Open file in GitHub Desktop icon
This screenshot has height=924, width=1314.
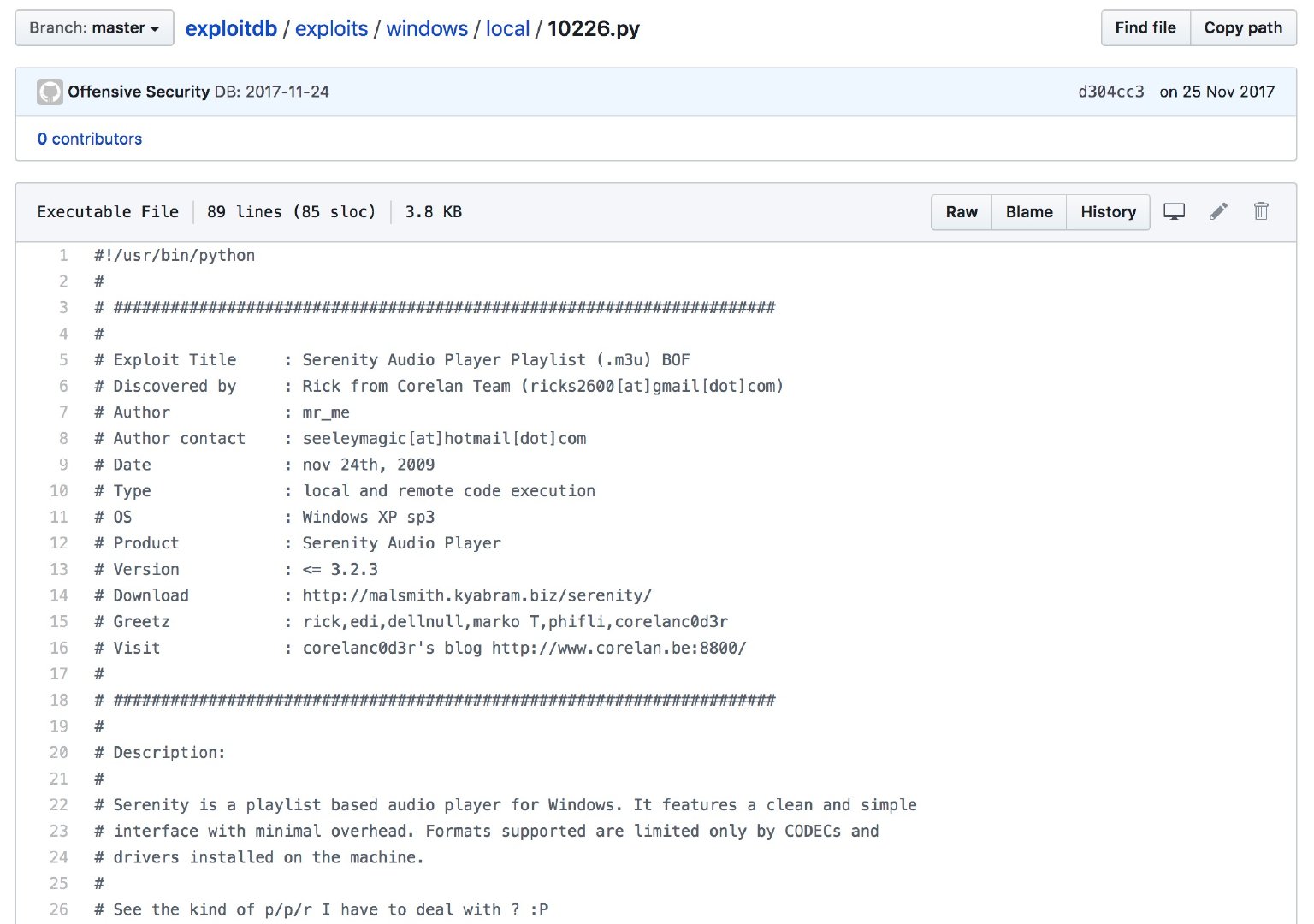[x=1174, y=211]
